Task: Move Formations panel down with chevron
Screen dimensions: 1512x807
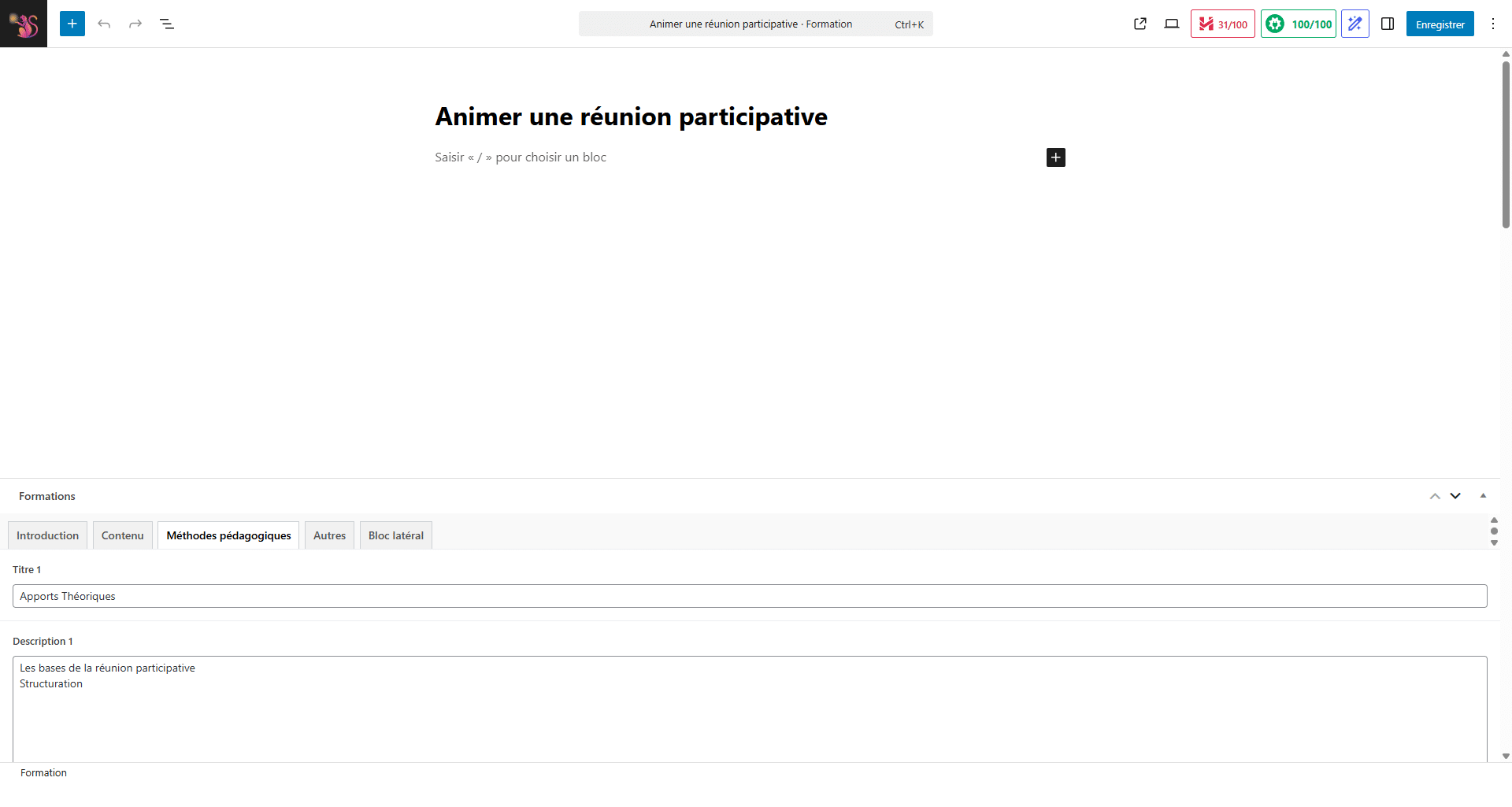Action: 1455,496
